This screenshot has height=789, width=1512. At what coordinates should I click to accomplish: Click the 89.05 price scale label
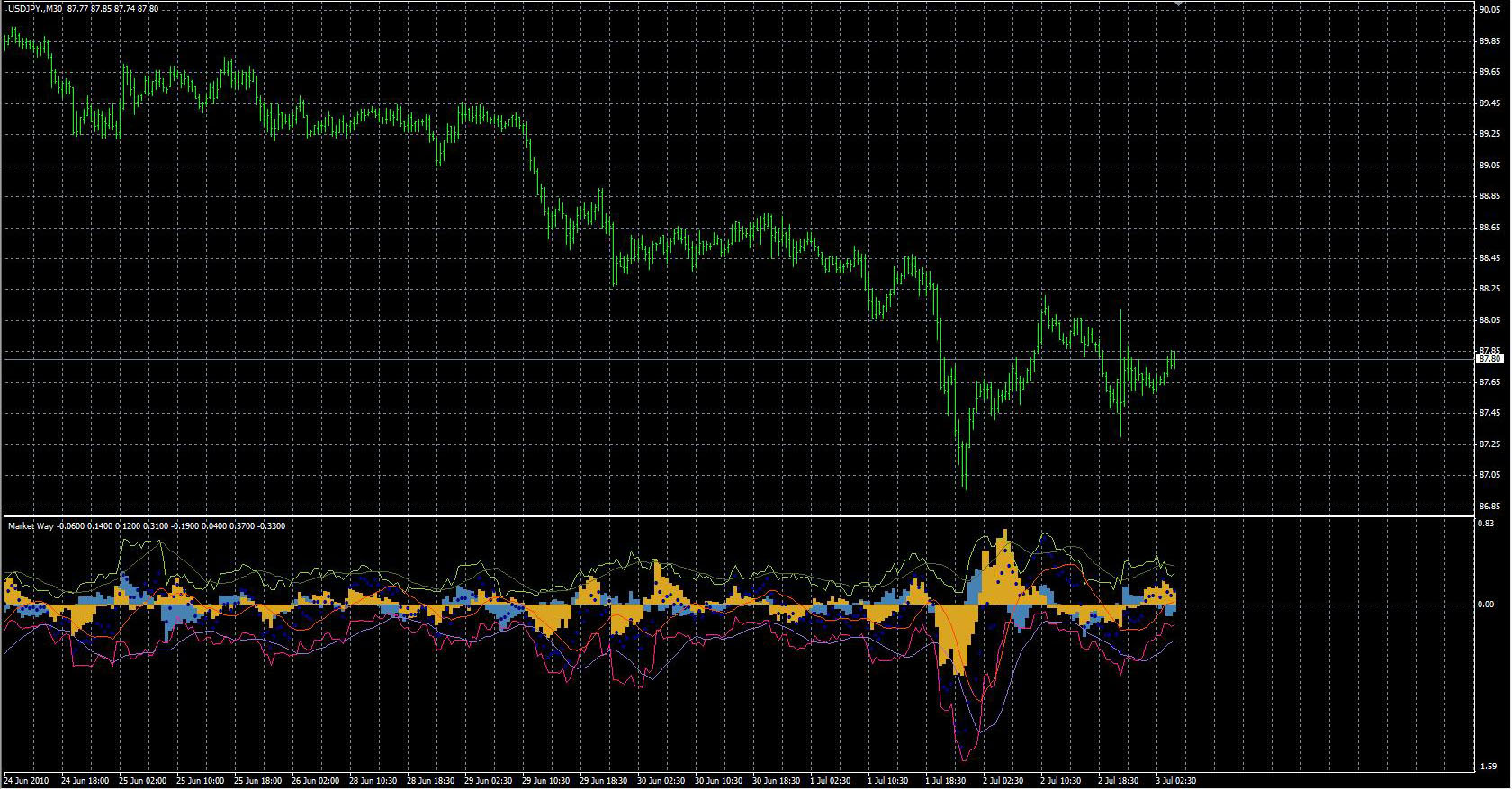[x=1489, y=166]
